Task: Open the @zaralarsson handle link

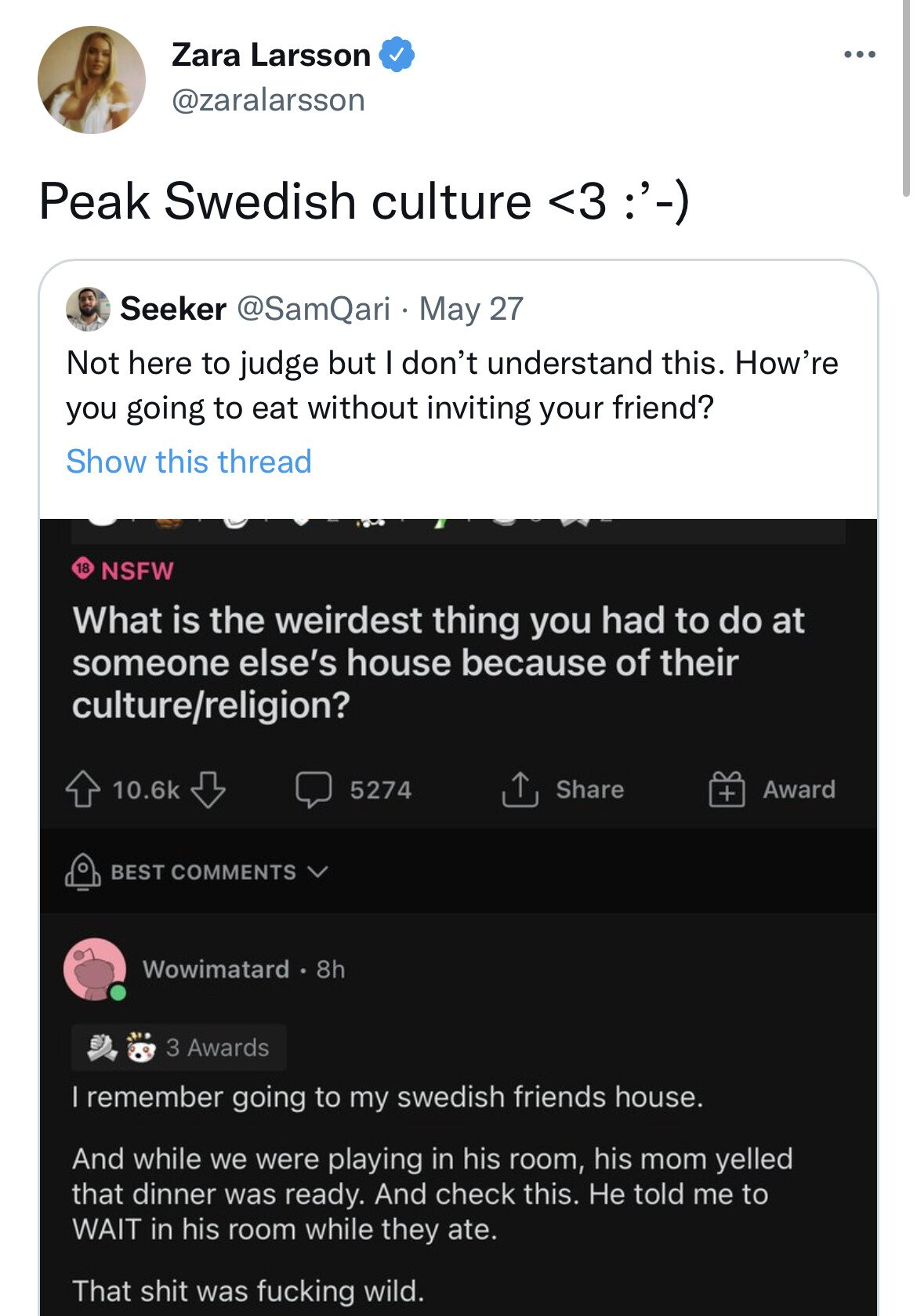Action: pos(268,100)
